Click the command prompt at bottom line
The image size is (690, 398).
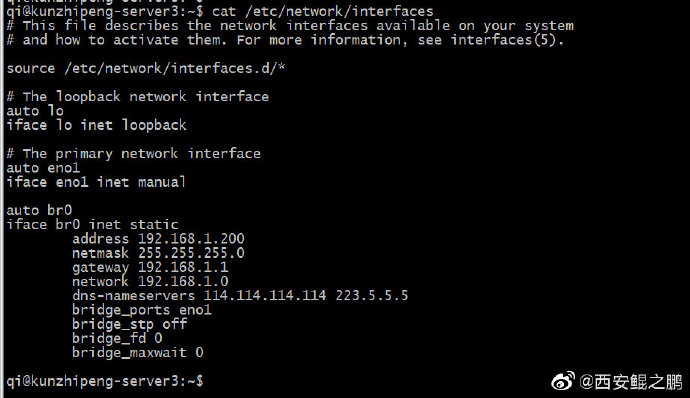tap(105, 381)
